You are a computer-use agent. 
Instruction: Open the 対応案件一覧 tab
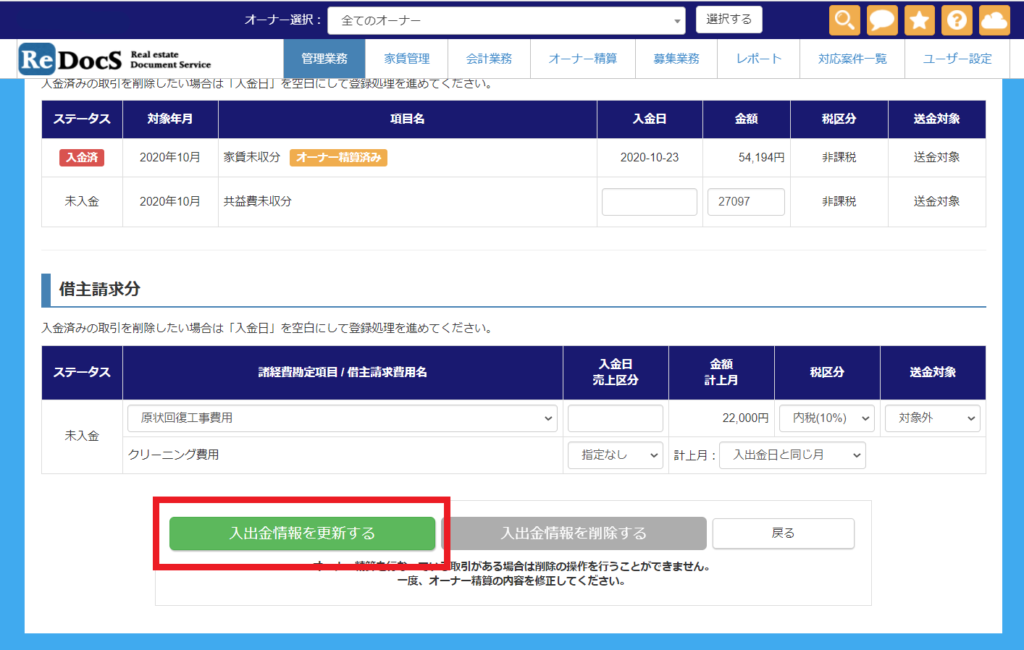tap(852, 59)
